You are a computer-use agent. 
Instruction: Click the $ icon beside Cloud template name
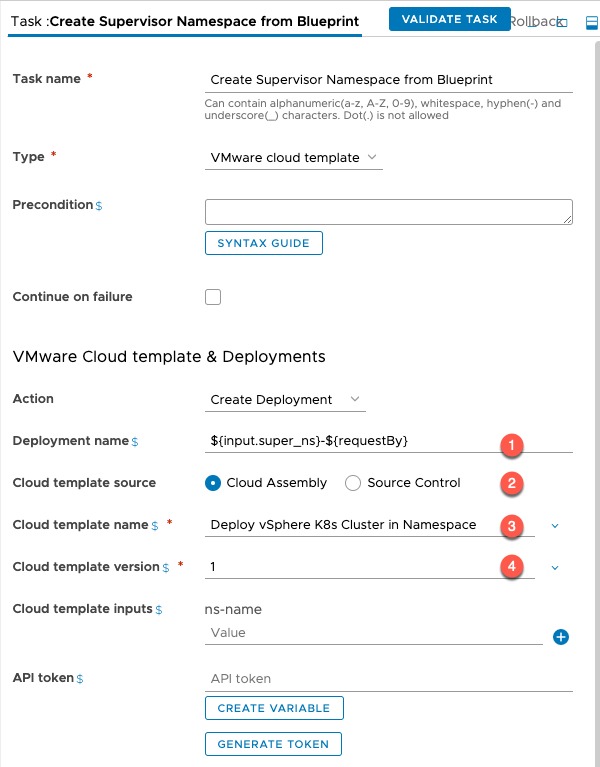(x=155, y=526)
